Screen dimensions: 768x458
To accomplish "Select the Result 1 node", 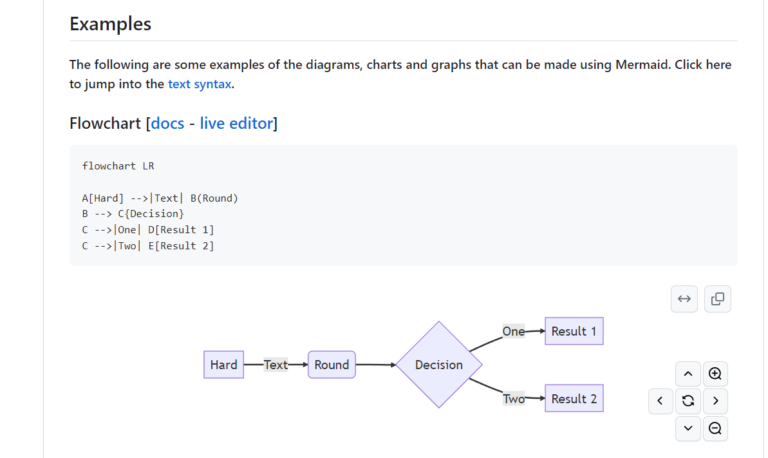I will pyautogui.click(x=574, y=331).
